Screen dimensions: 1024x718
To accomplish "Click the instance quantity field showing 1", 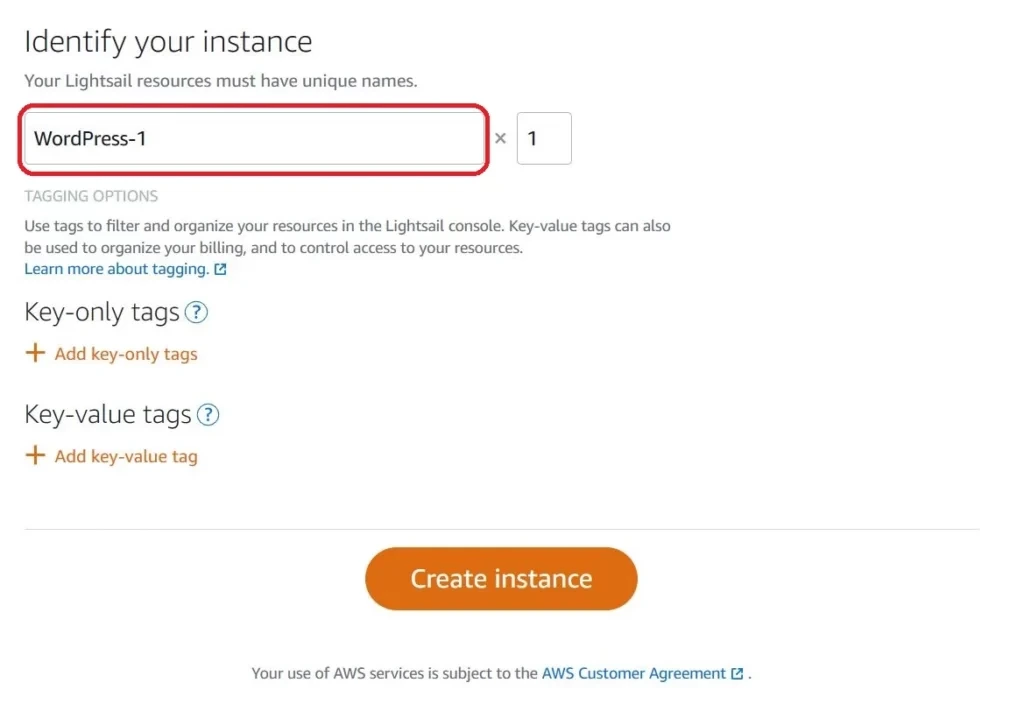I will (544, 138).
